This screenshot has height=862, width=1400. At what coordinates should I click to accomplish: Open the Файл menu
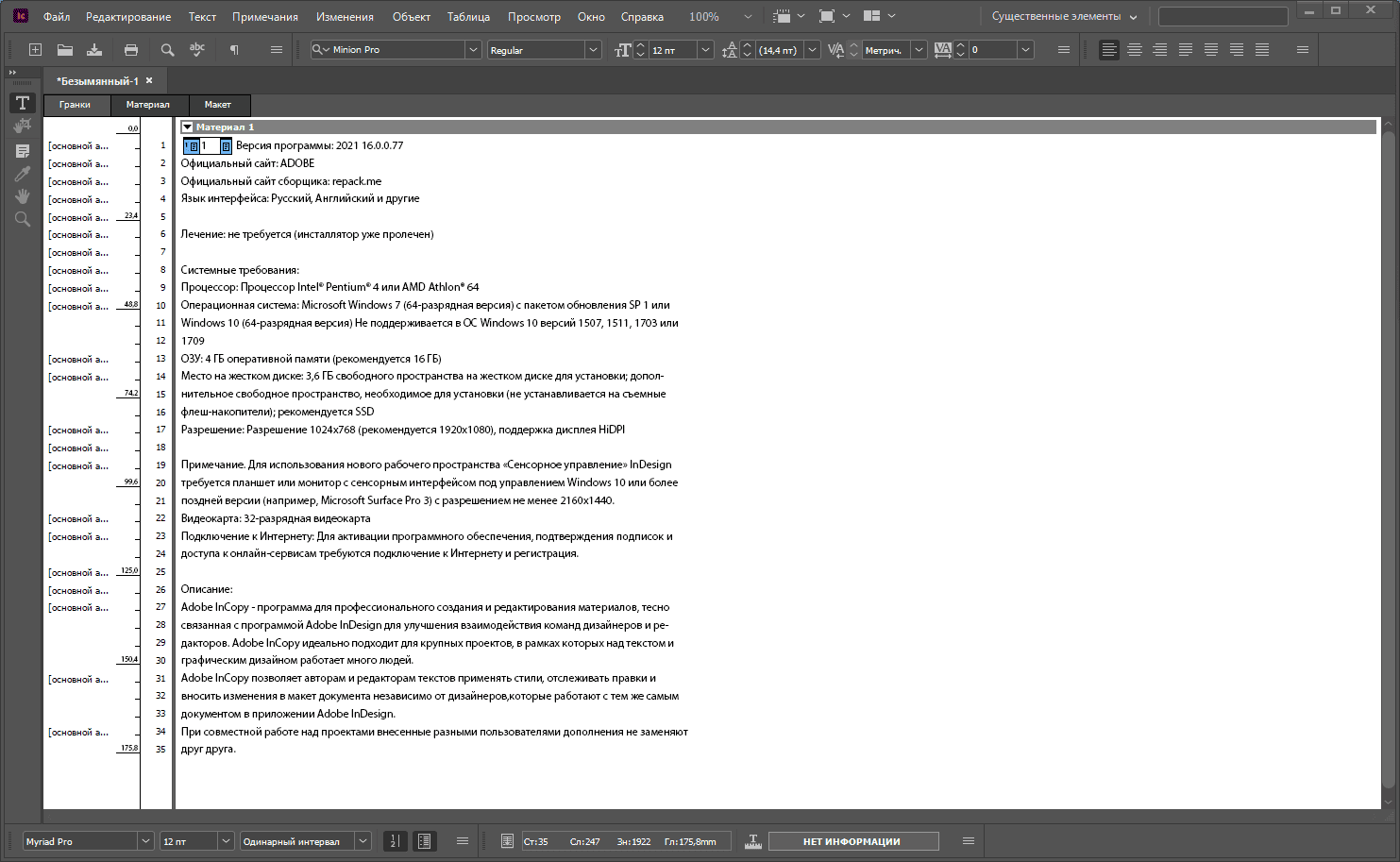[x=57, y=17]
